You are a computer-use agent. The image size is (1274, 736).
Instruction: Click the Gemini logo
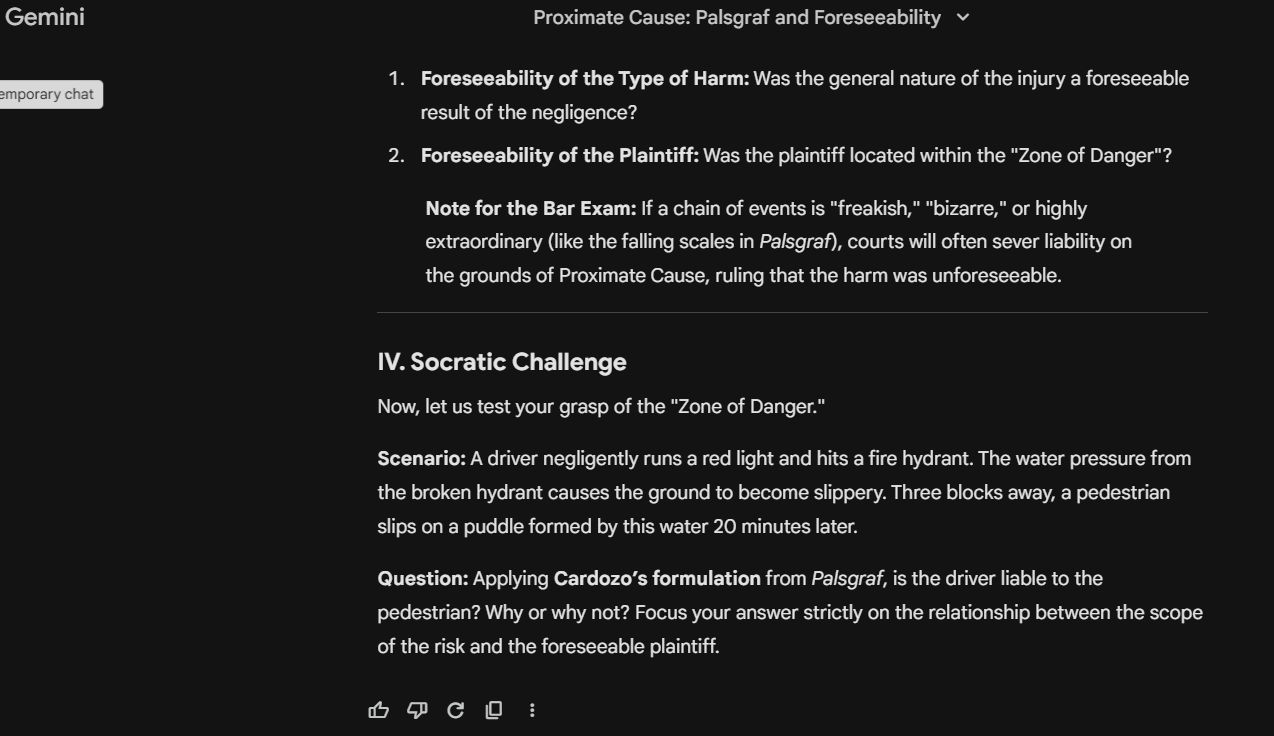pos(45,17)
